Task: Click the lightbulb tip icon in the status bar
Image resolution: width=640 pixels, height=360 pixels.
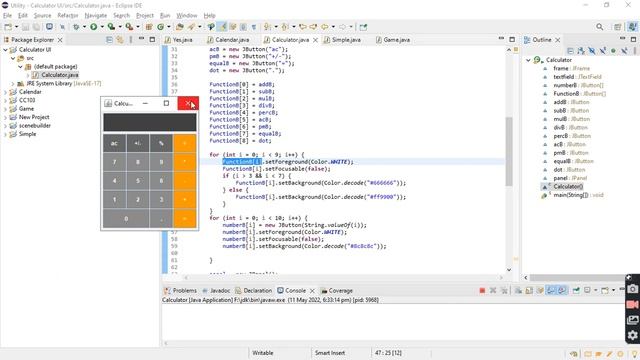Action: (x=635, y=353)
